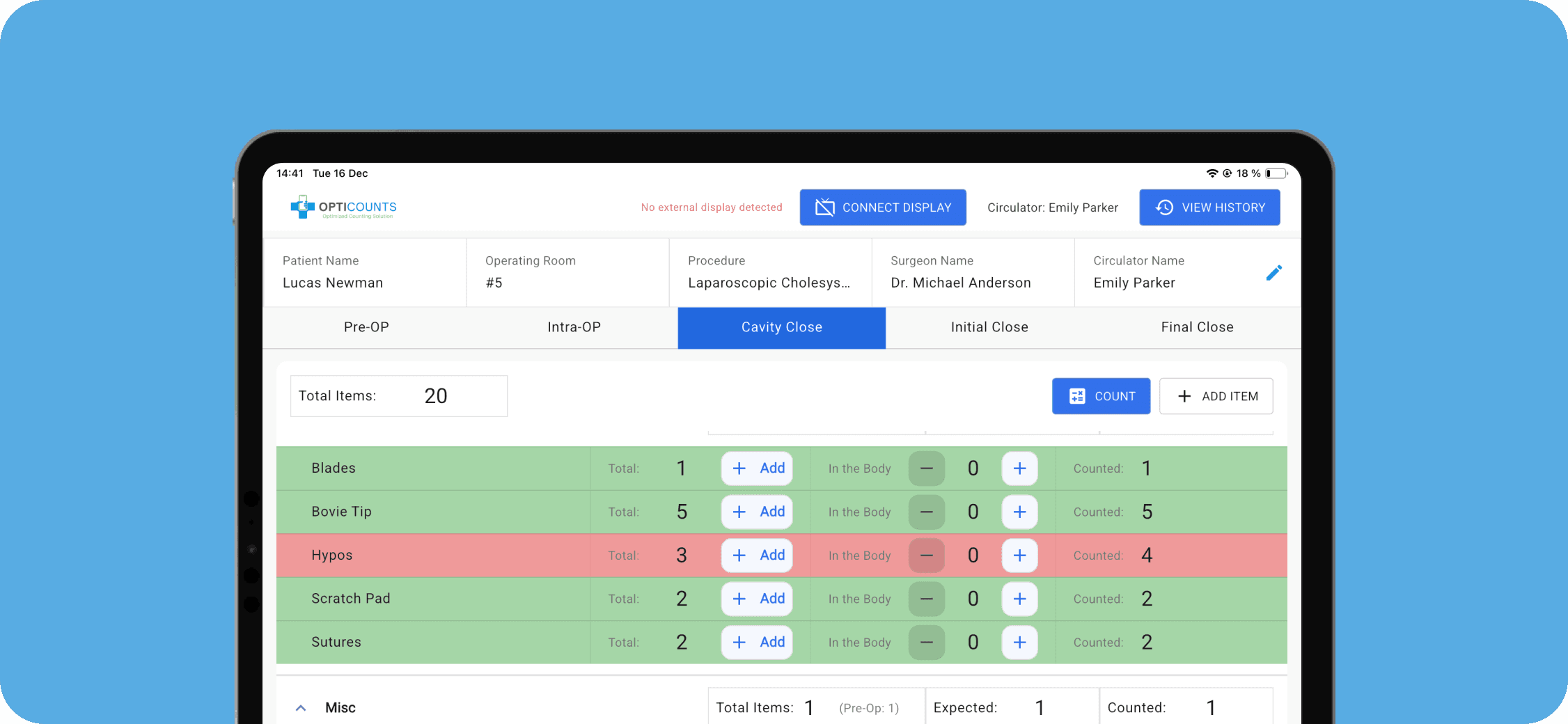The width and height of the screenshot is (1568, 724).
Task: Open the Intra-OP tab
Action: coord(574,327)
